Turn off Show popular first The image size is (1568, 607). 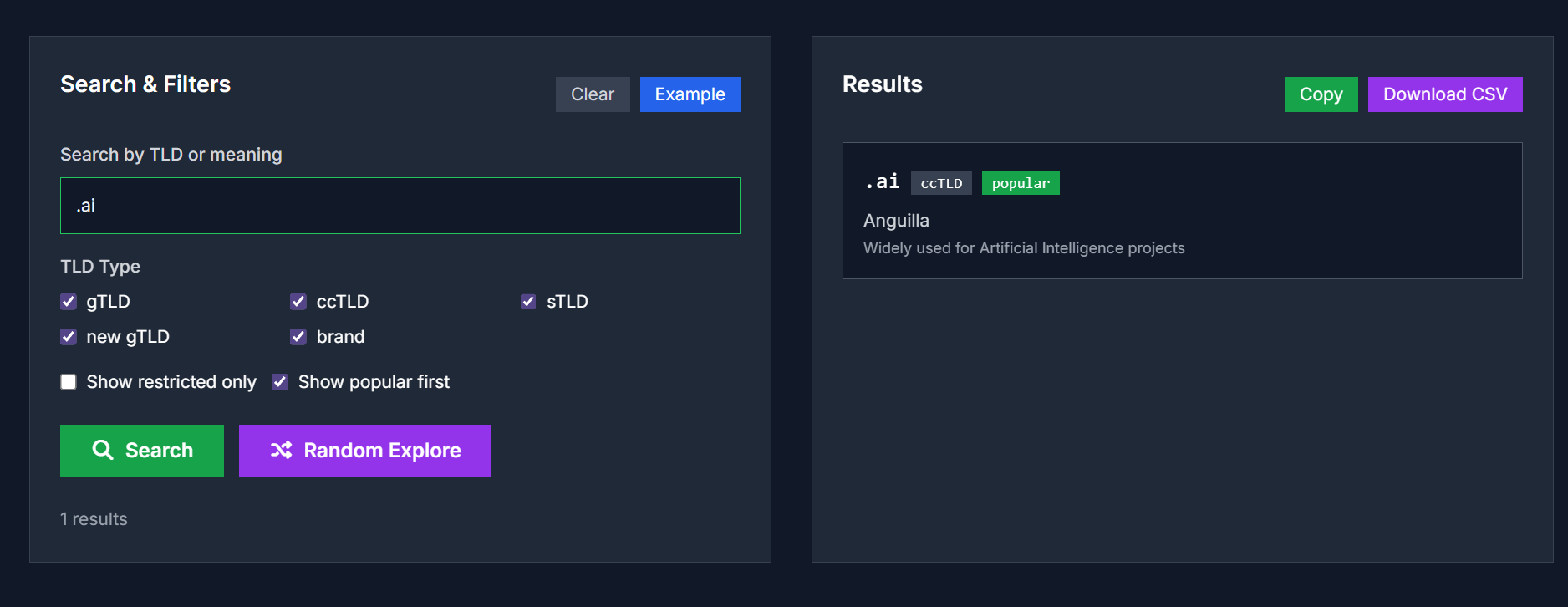(280, 382)
